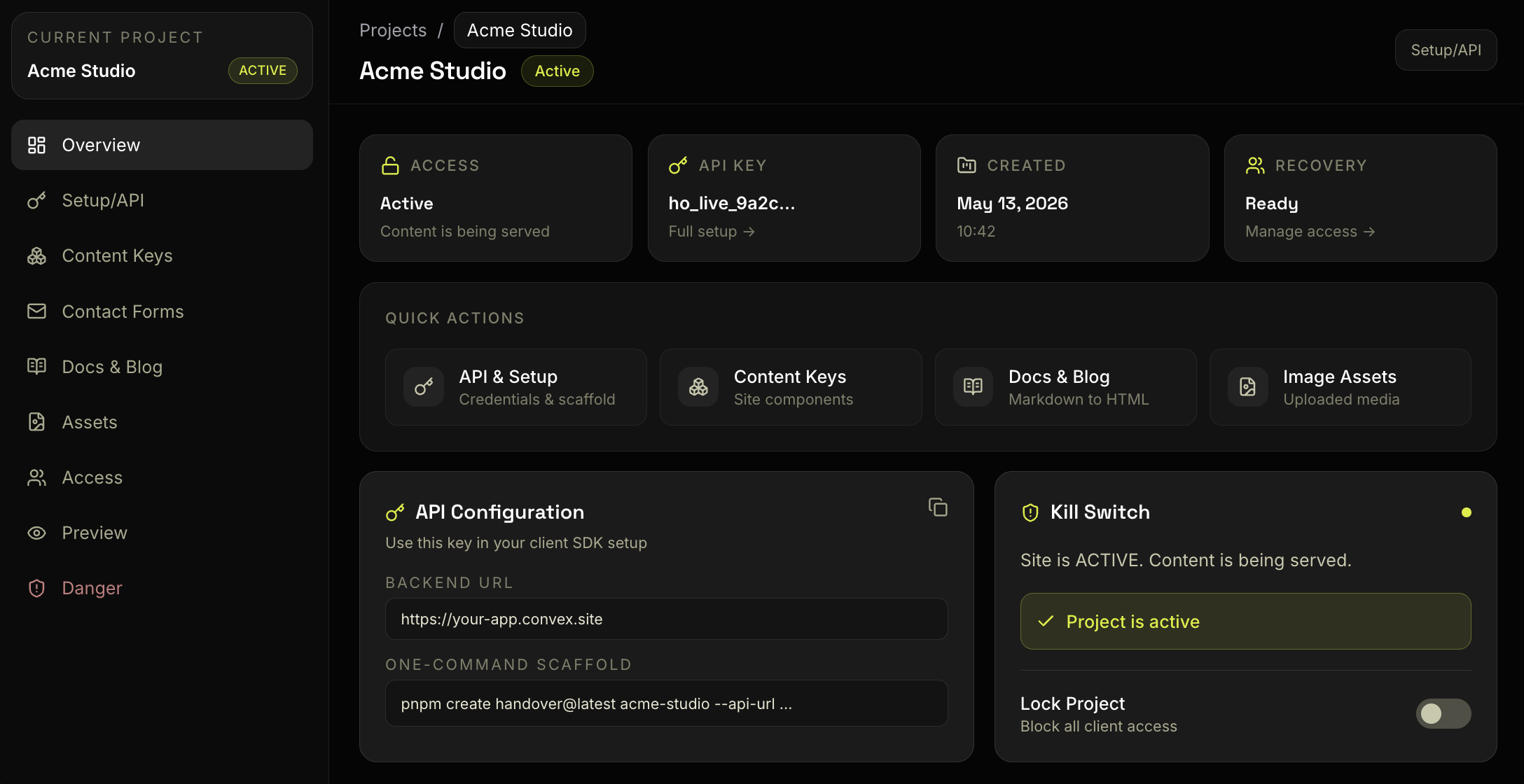Viewport: 1524px width, 784px height.
Task: Click the Preview eye icon in sidebar
Action: 36,533
